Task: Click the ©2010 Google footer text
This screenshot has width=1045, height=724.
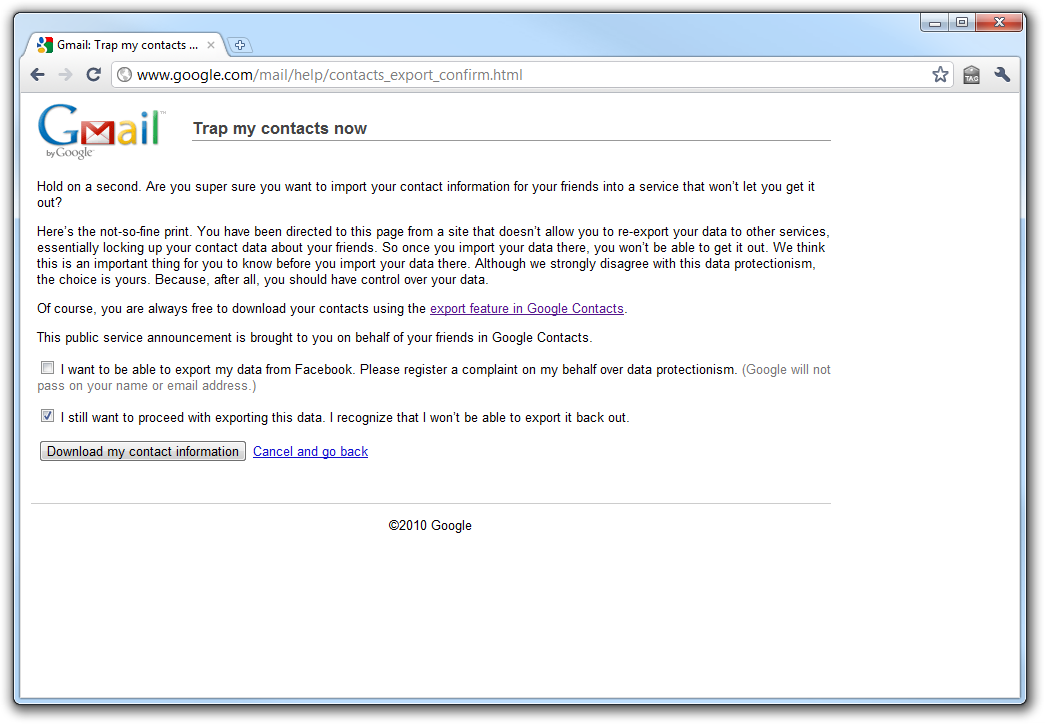Action: pyautogui.click(x=430, y=525)
